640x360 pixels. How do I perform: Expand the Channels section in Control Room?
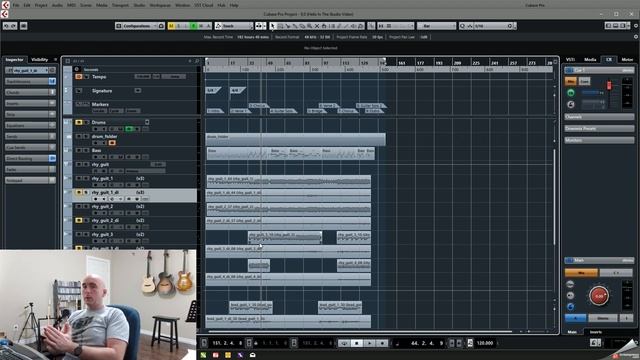(599, 117)
